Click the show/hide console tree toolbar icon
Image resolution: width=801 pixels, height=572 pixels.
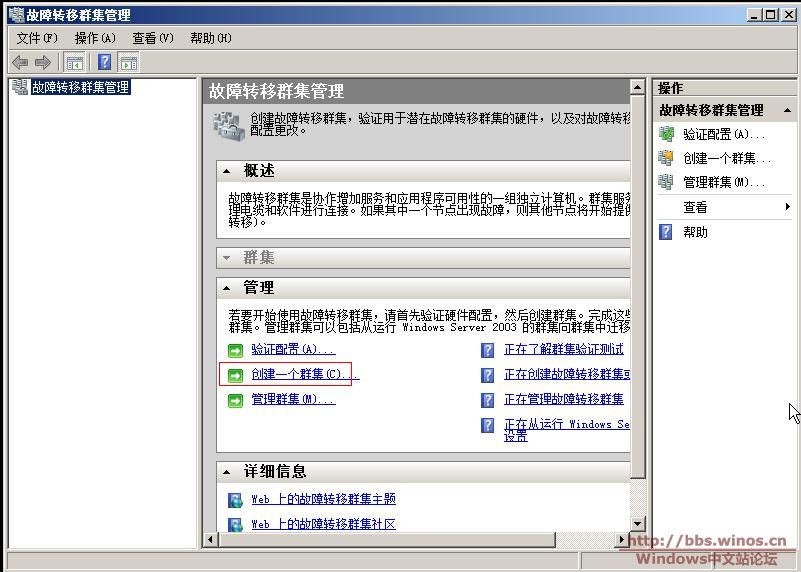pyautogui.click(x=75, y=62)
